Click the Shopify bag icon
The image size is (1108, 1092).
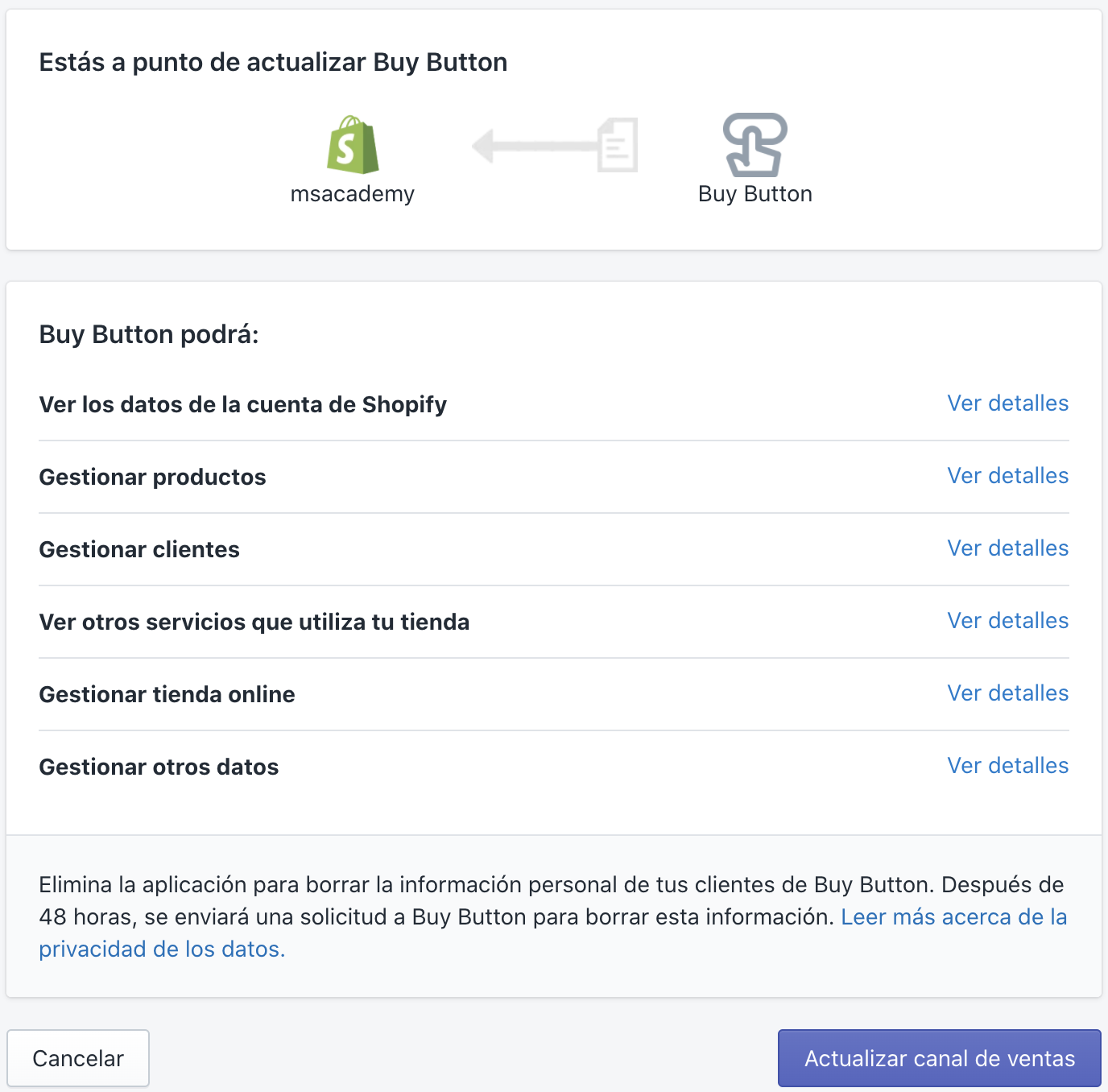[353, 145]
